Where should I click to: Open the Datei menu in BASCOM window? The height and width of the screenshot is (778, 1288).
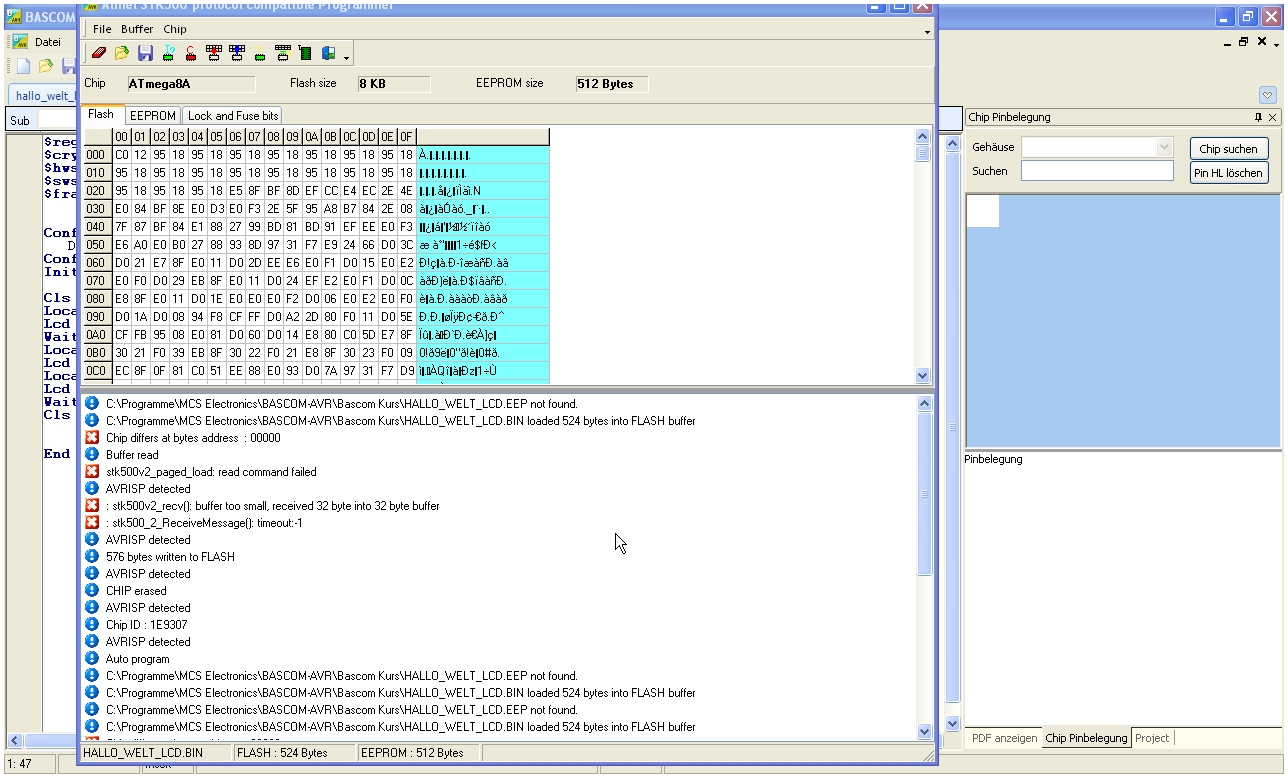point(48,42)
